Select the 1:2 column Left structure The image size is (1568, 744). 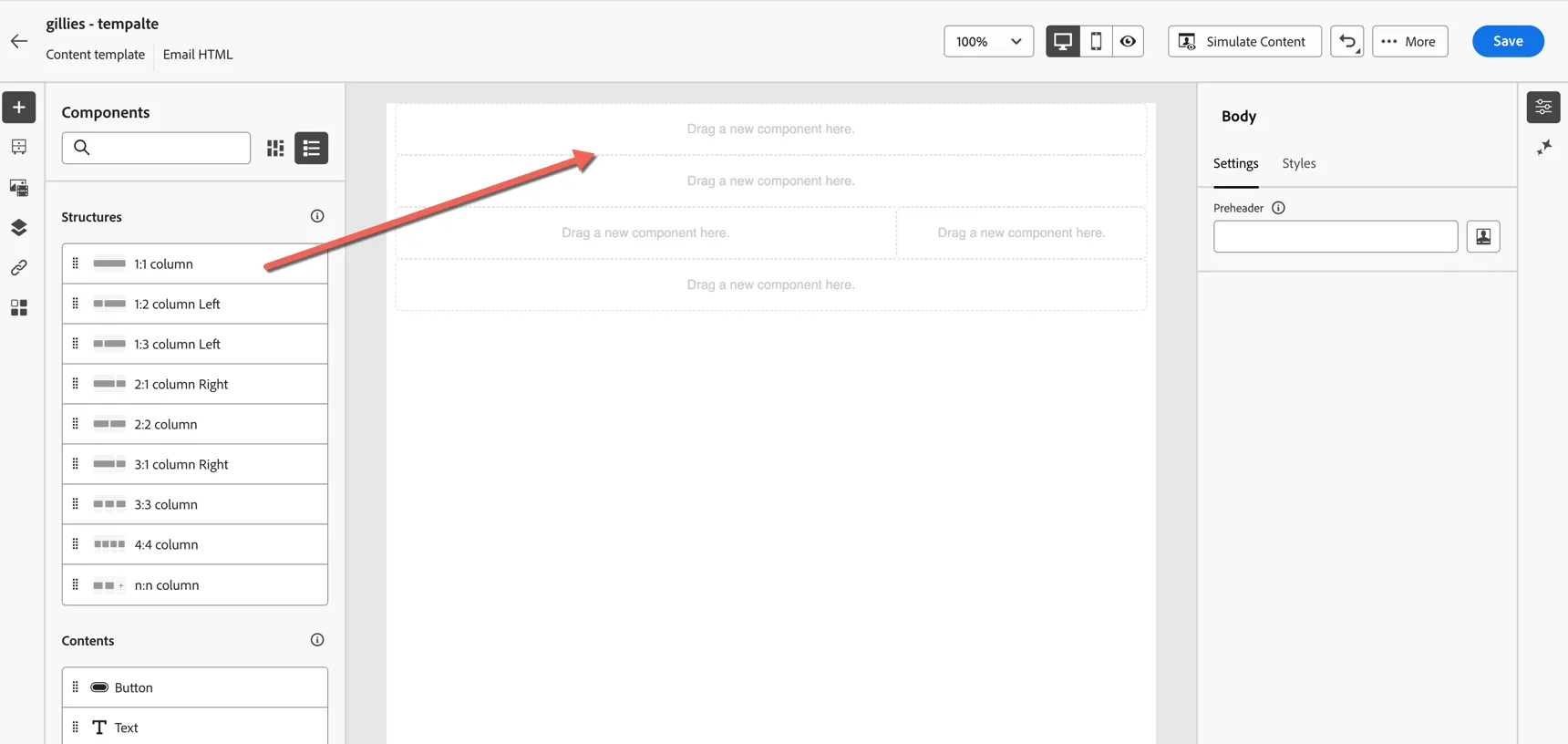195,305
